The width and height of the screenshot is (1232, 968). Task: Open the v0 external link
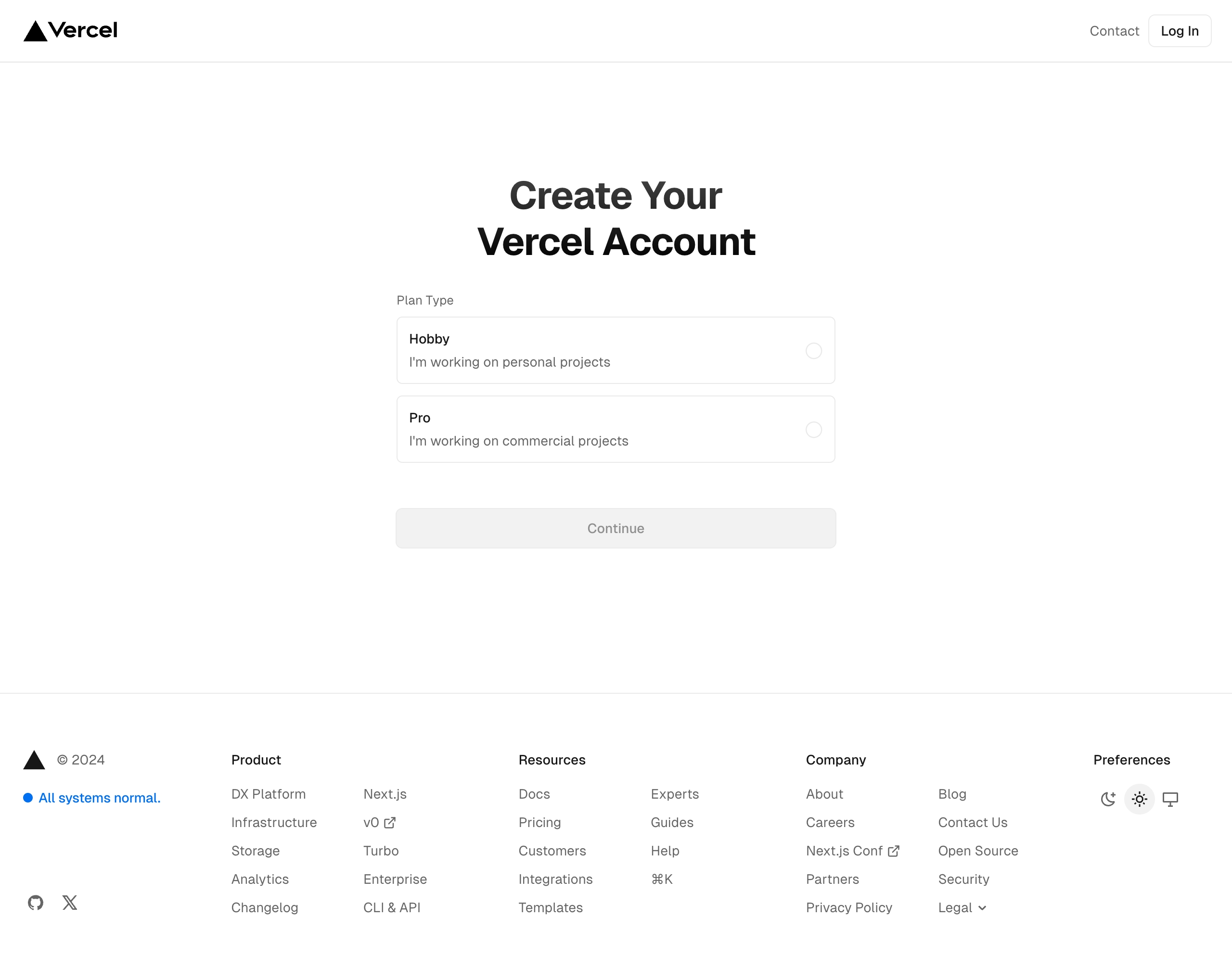pos(379,822)
